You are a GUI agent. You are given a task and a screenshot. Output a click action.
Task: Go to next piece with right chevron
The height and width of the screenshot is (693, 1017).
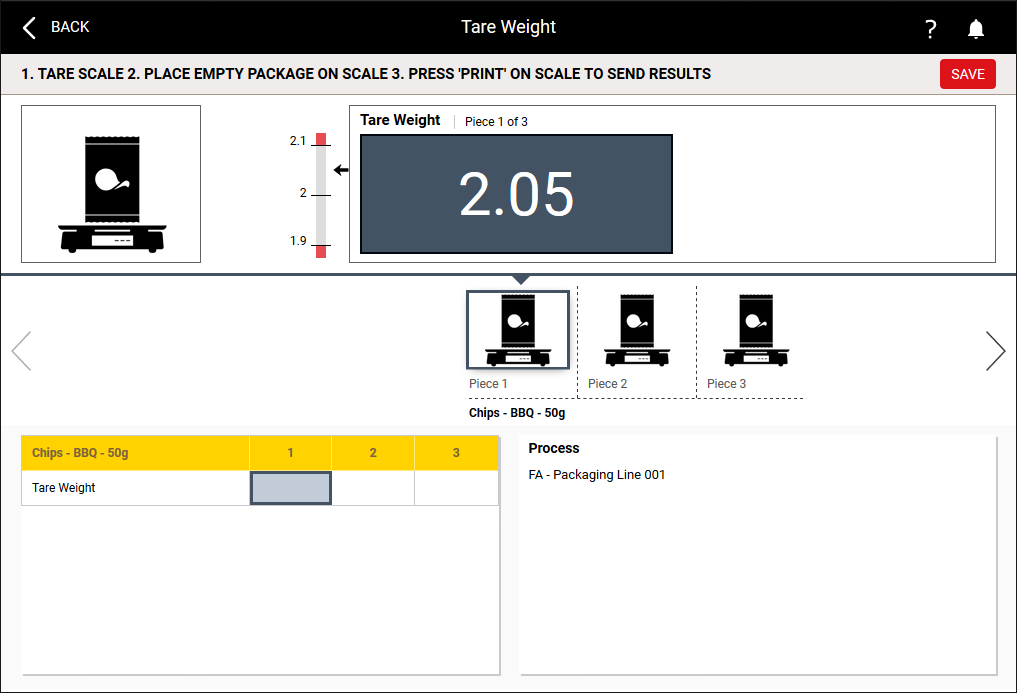coord(995,351)
